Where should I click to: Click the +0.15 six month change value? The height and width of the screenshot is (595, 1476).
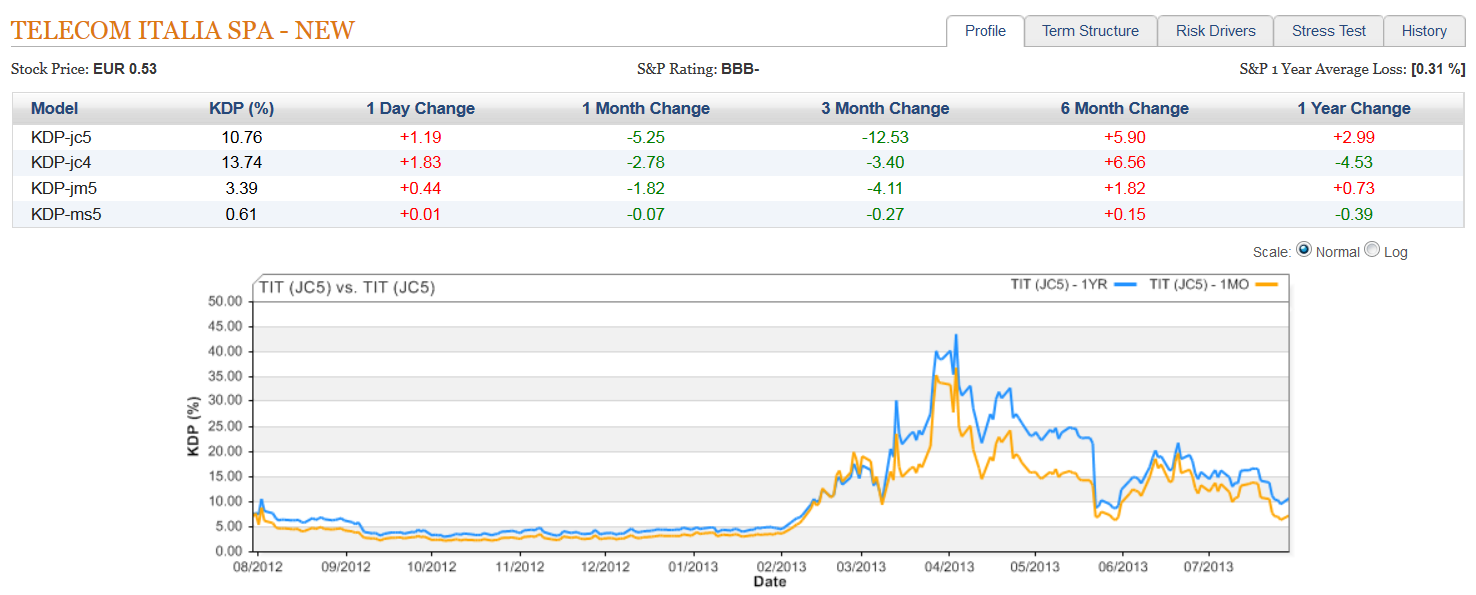coord(1125,214)
